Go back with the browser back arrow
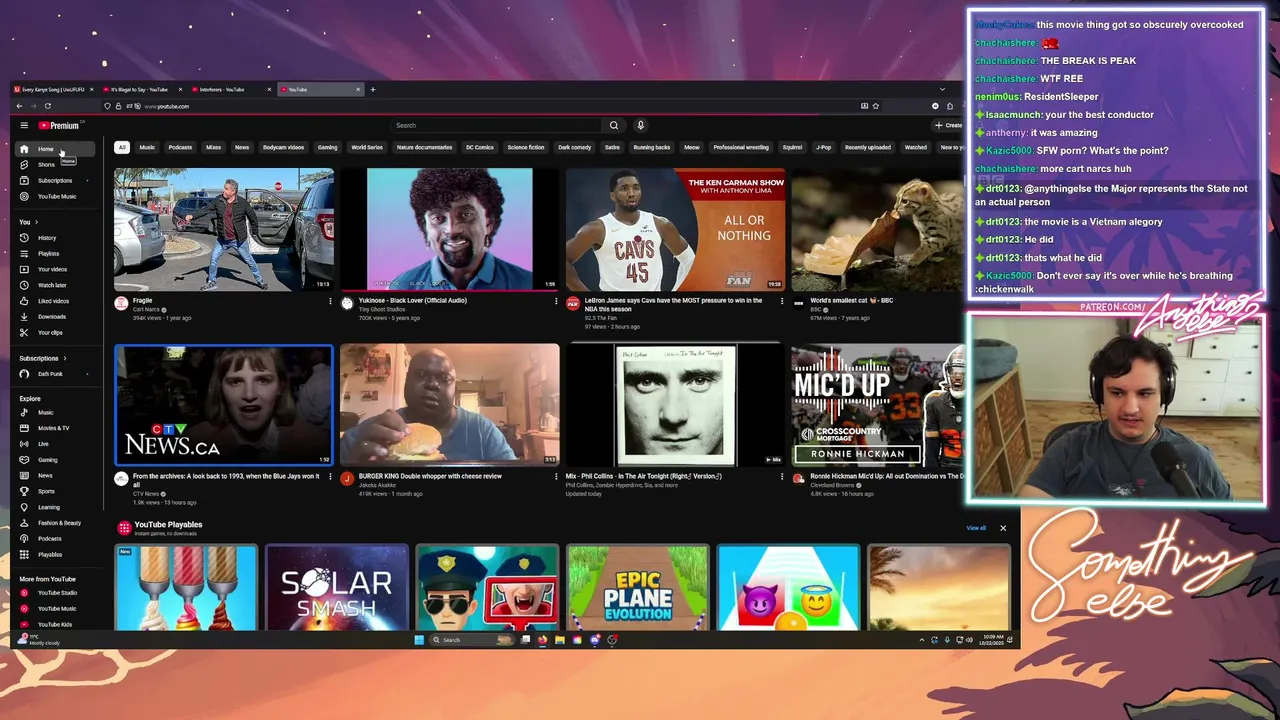Image resolution: width=1280 pixels, height=720 pixels. click(19, 106)
